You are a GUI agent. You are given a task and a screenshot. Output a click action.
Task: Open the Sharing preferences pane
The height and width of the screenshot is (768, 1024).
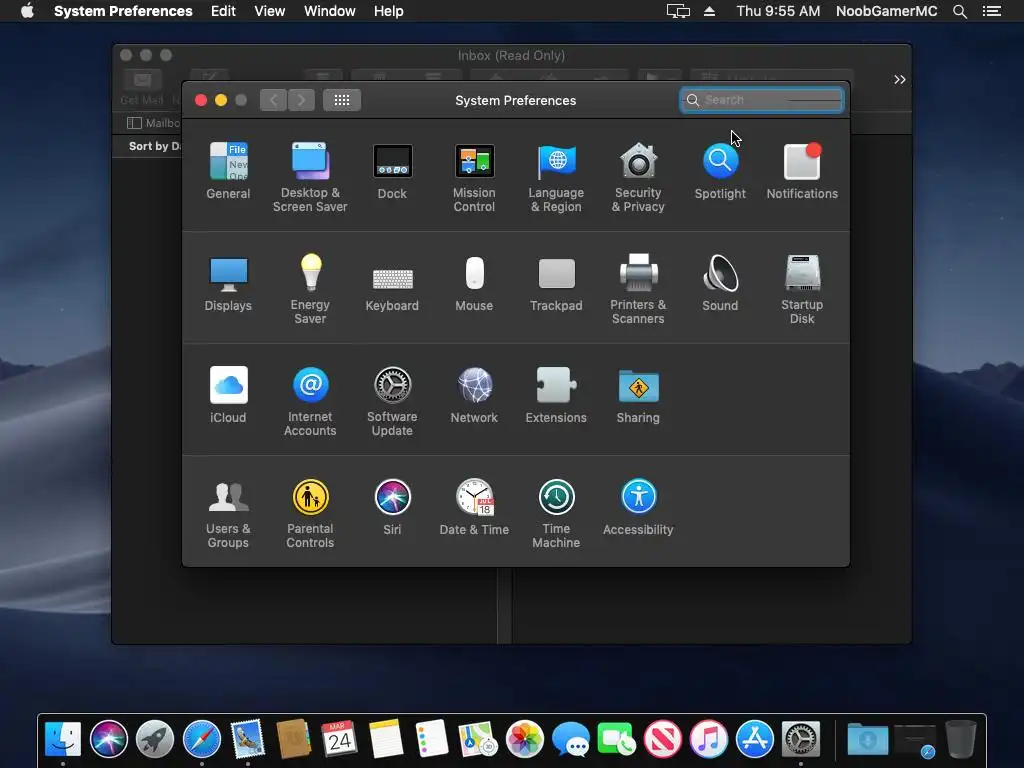[x=638, y=394]
